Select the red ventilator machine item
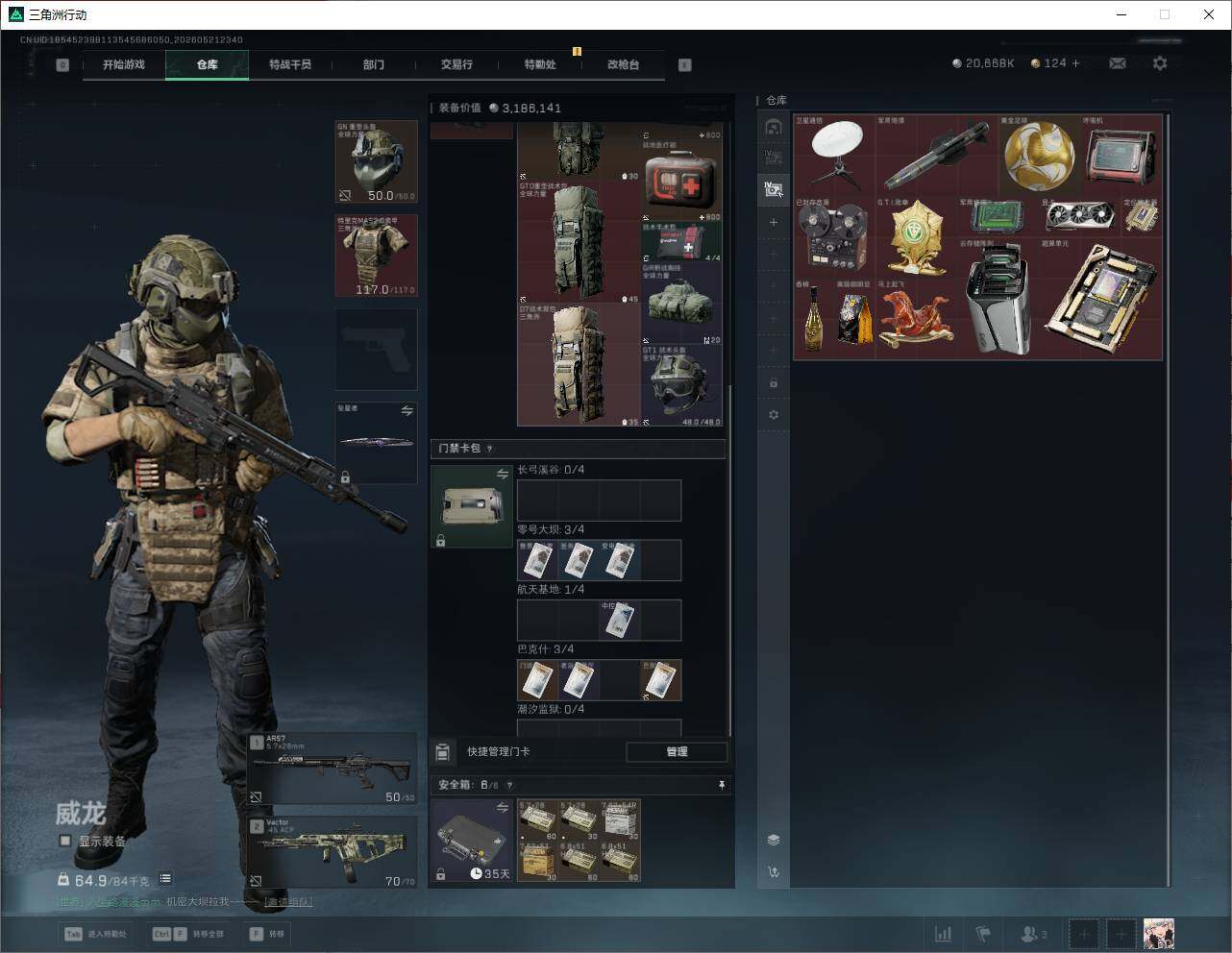The width and height of the screenshot is (1232, 953). (x=1121, y=155)
